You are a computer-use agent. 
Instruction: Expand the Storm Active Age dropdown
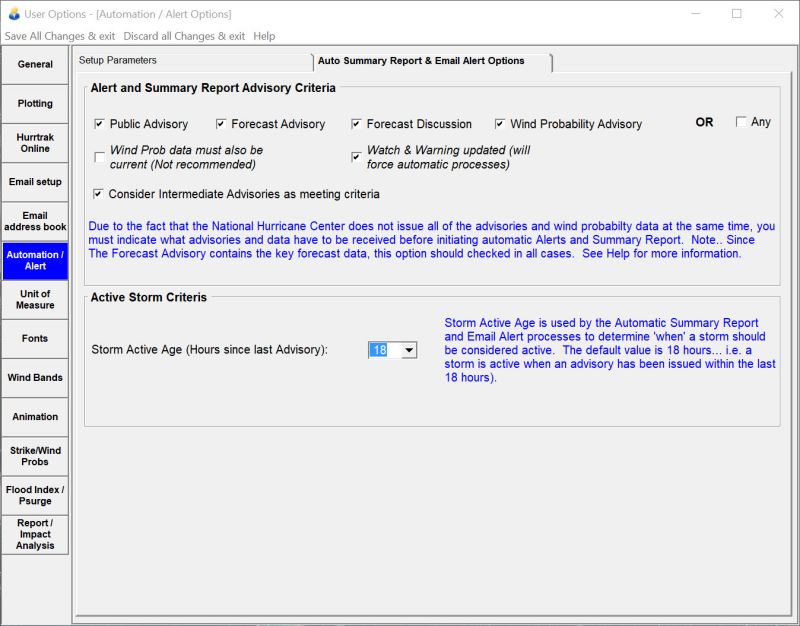coord(408,350)
